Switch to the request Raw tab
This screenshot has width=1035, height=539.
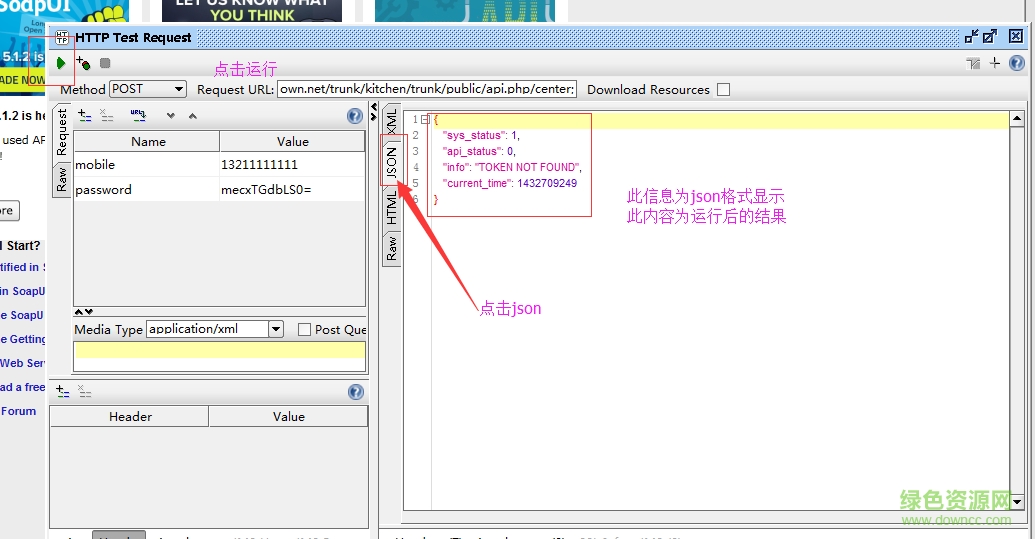tap(62, 179)
